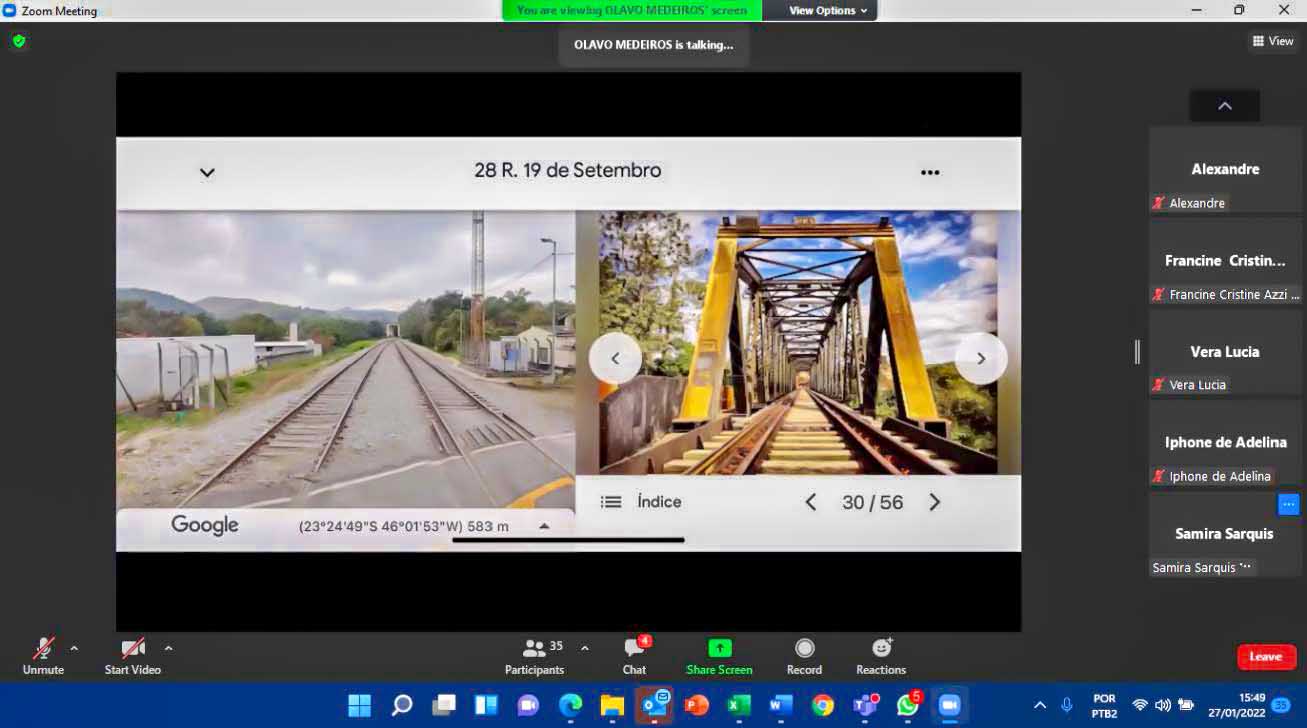
Task: Unmute the microphone
Action: [x=43, y=649]
